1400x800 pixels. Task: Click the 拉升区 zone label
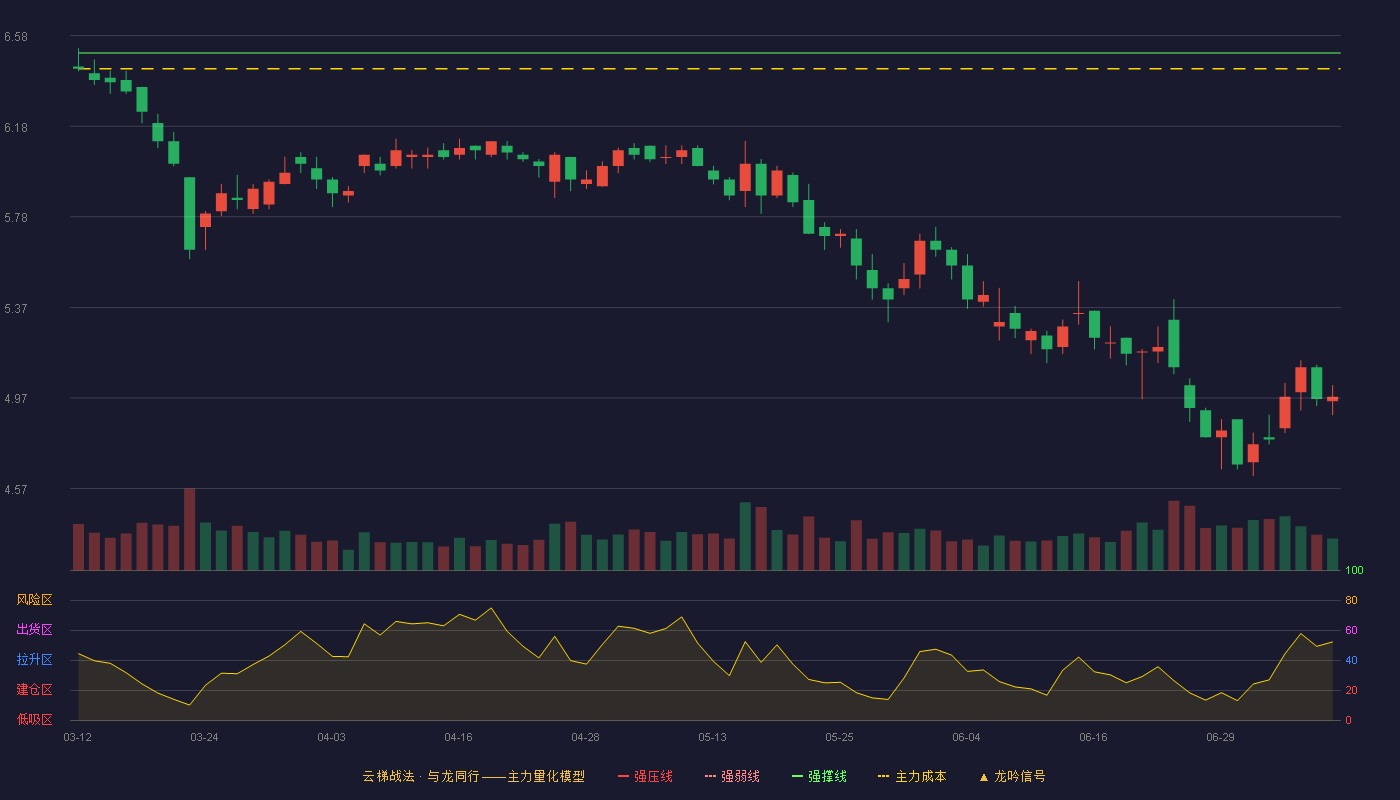coord(34,660)
